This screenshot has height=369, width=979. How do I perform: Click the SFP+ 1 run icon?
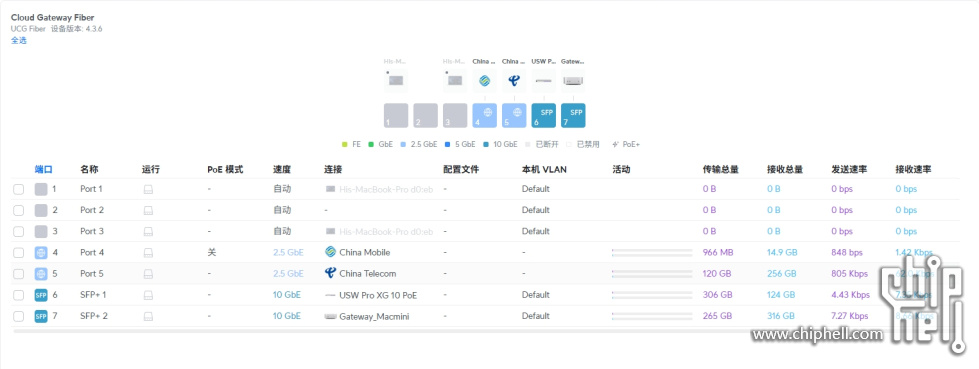(148, 295)
